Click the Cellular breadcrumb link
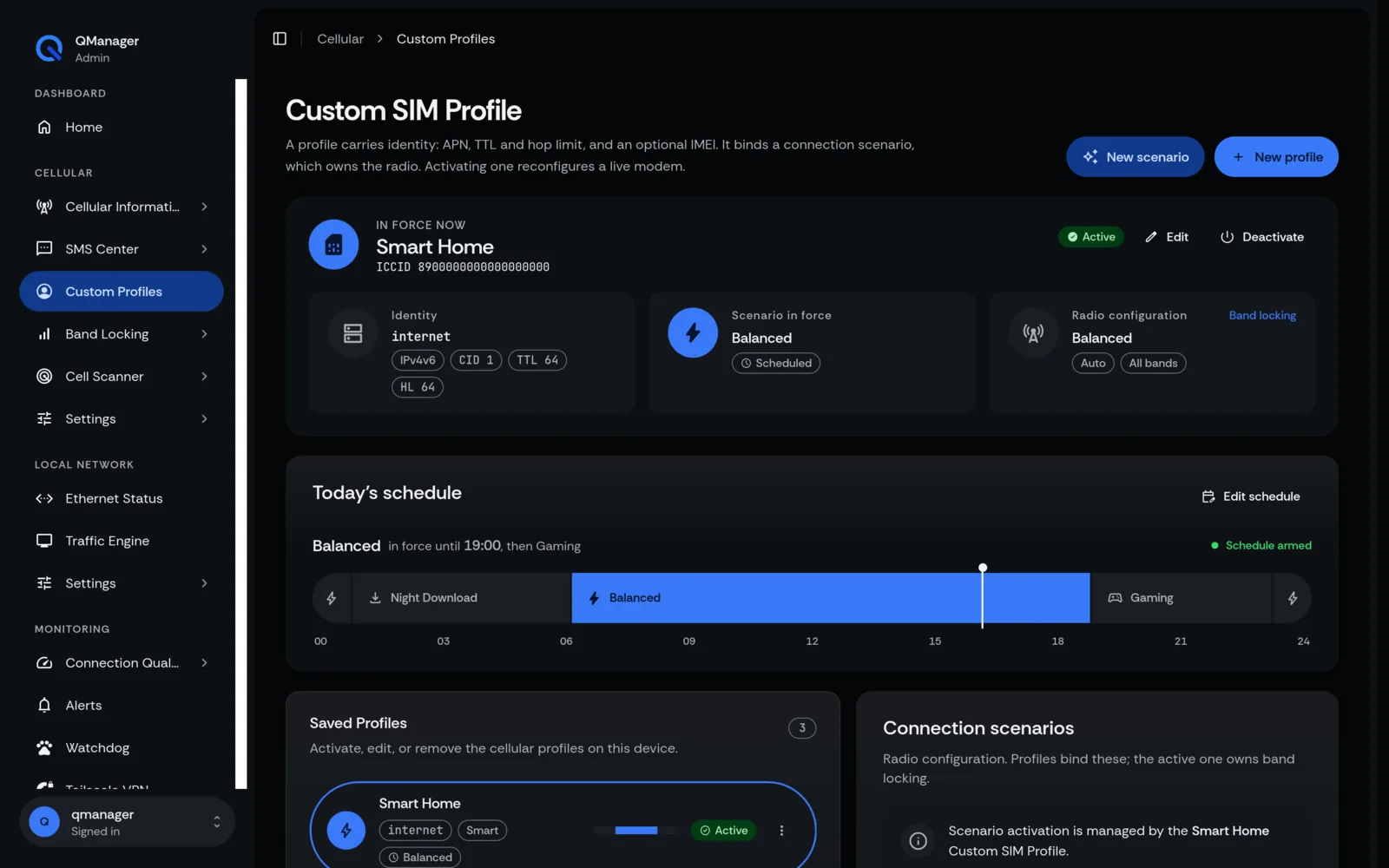1389x868 pixels. 340,39
